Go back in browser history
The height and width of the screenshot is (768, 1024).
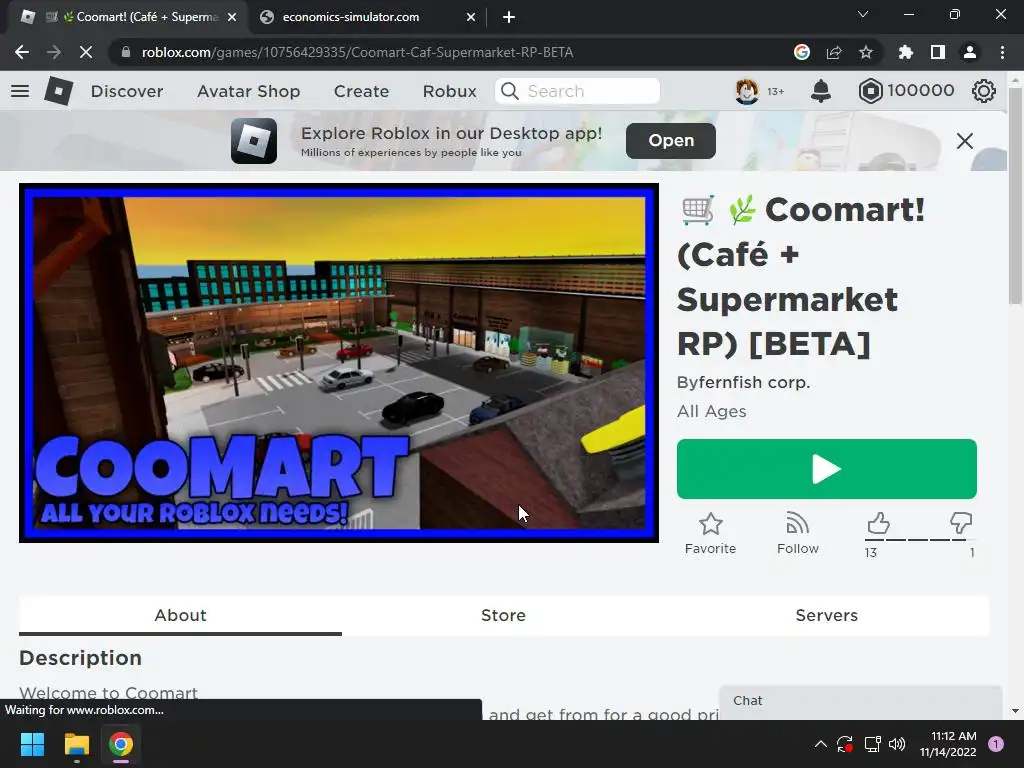(22, 52)
